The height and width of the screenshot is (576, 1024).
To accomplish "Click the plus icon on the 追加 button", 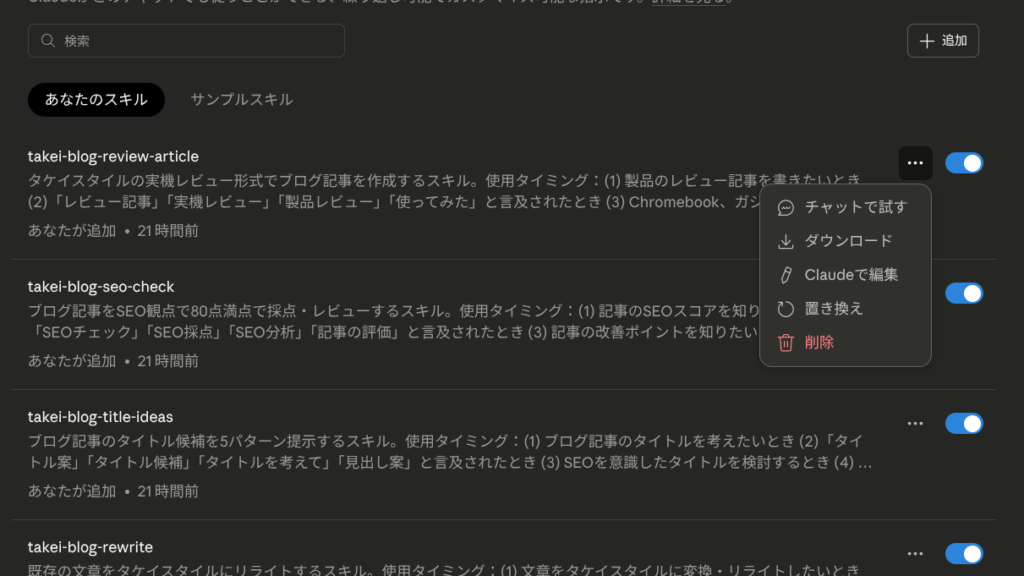I will pos(927,41).
